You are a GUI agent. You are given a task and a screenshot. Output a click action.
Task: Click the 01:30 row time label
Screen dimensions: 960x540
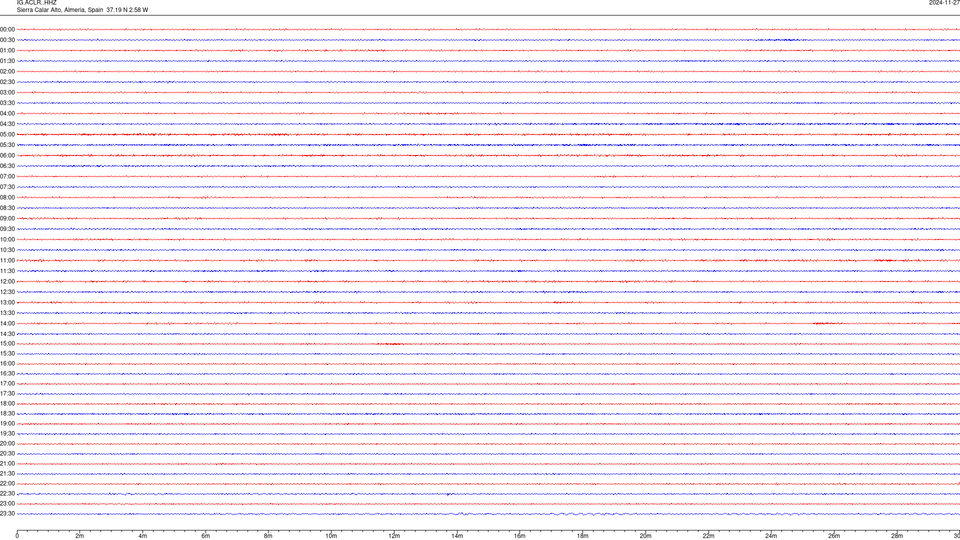tap(7, 61)
